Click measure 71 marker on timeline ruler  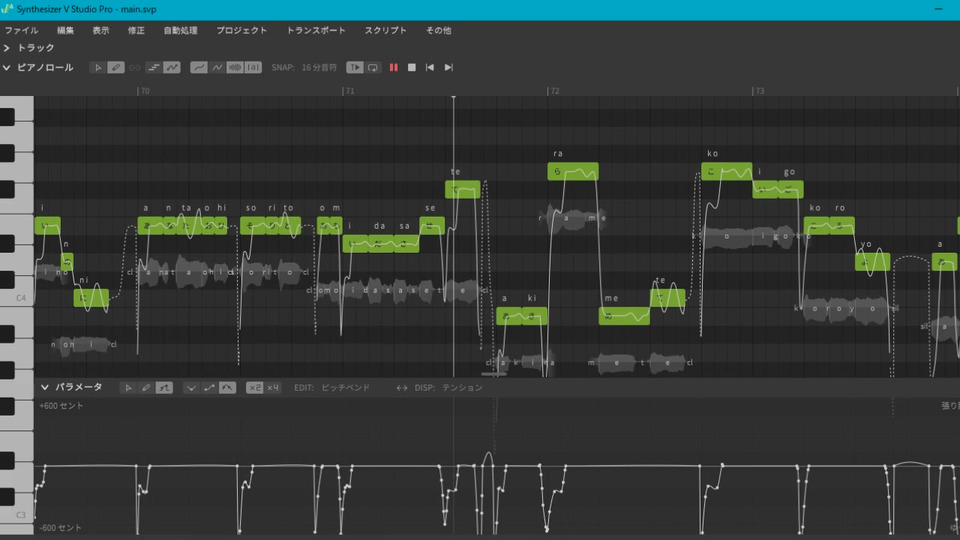pyautogui.click(x=349, y=91)
